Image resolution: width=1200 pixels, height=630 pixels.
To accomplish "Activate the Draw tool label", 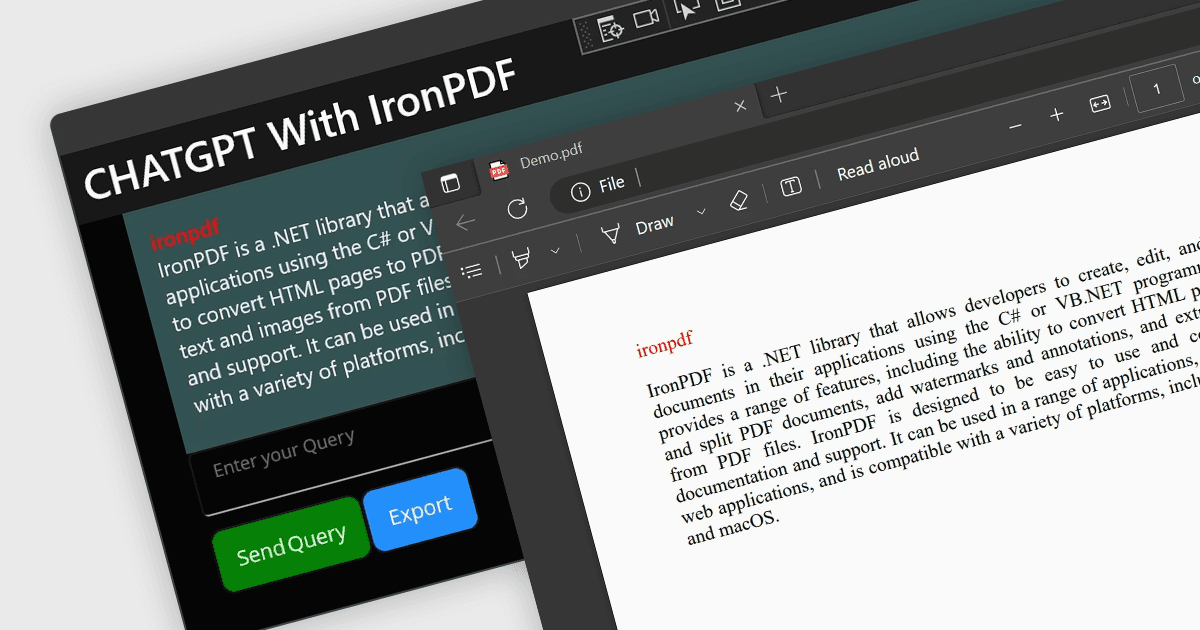I will tap(655, 225).
